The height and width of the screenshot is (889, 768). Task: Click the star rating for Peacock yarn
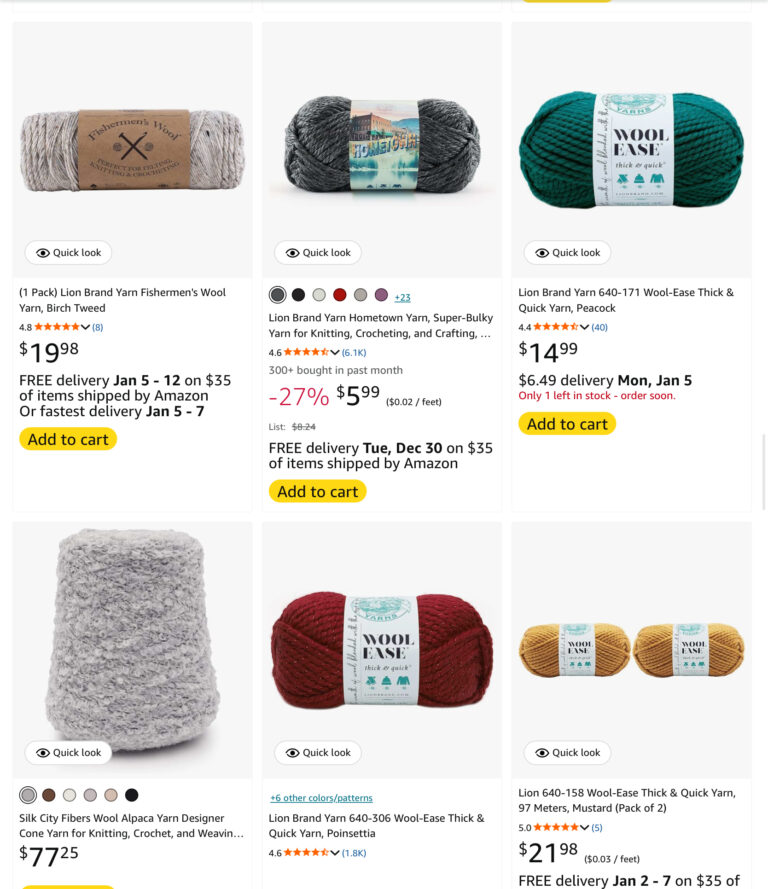tap(556, 326)
